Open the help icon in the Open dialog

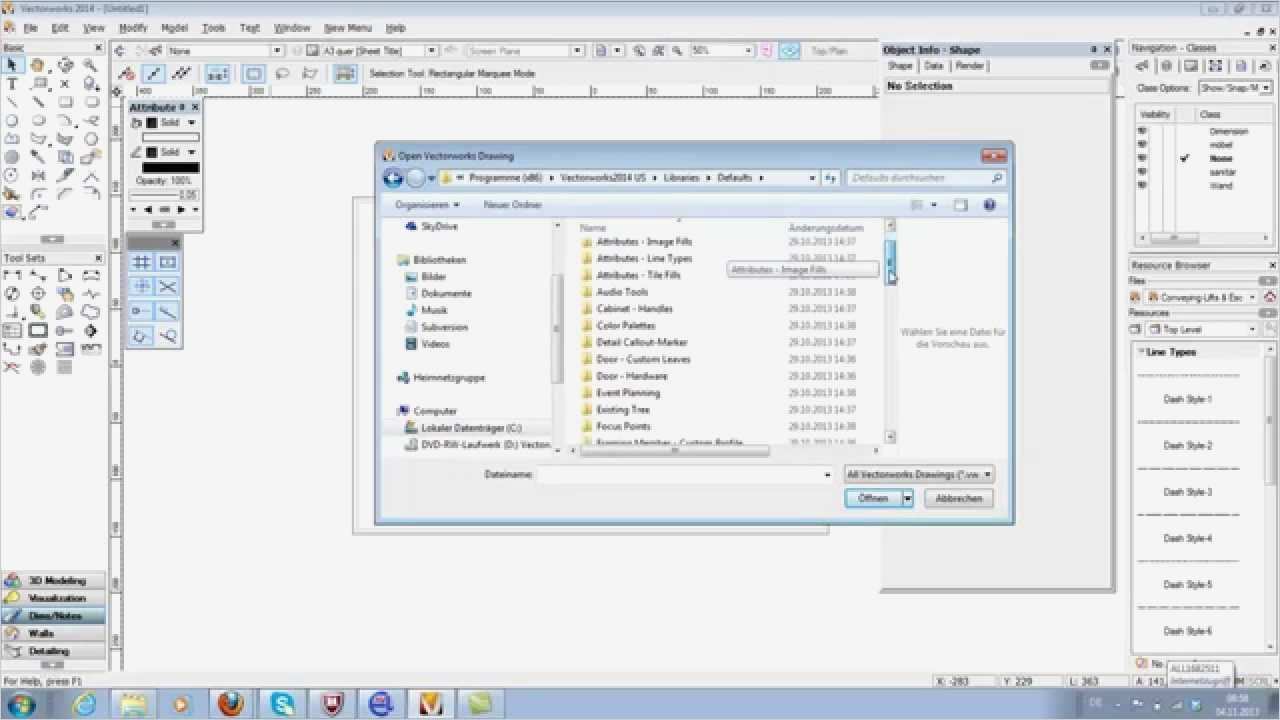point(990,205)
